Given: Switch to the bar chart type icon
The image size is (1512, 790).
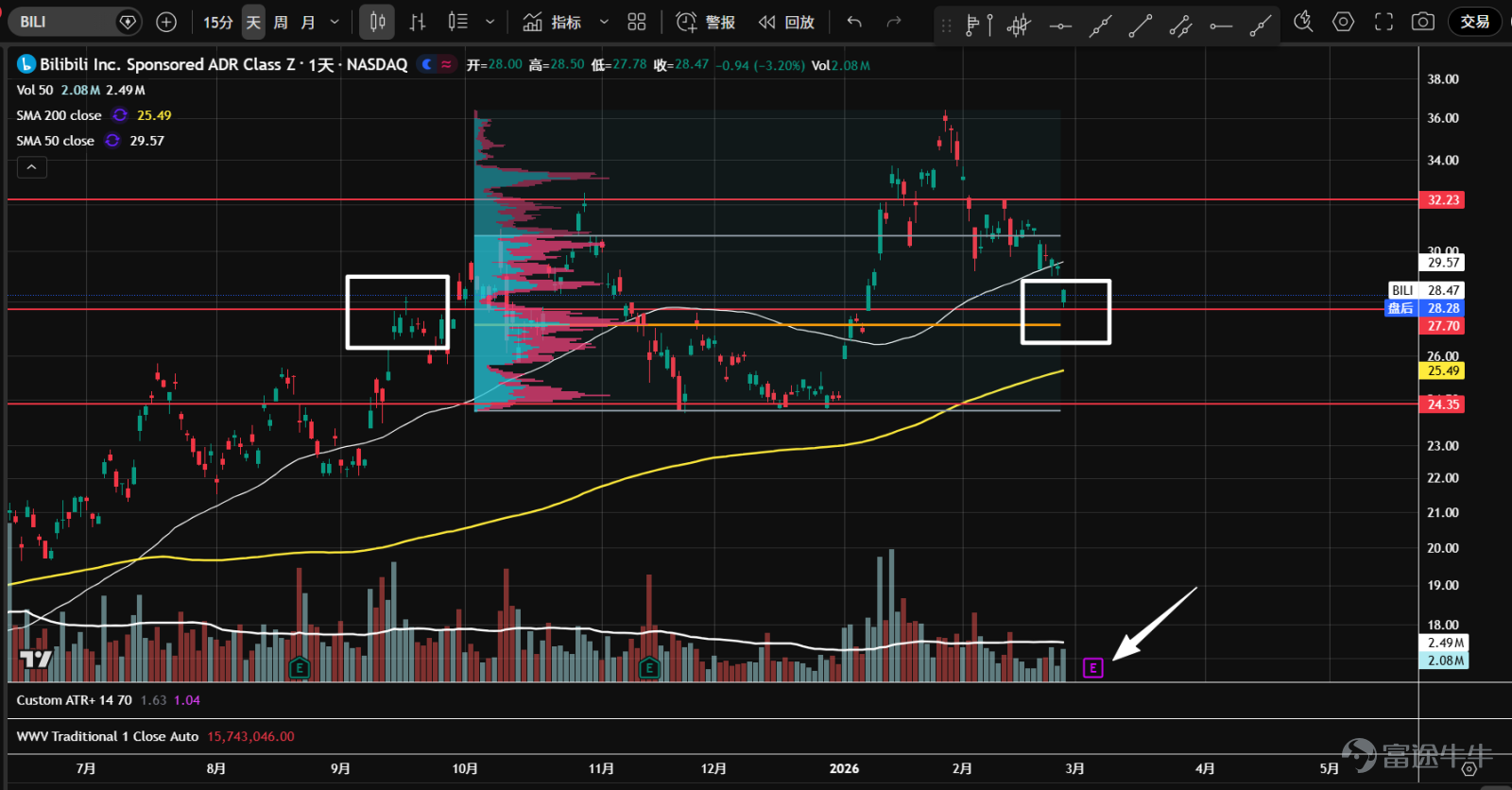Looking at the screenshot, I should tap(418, 22).
